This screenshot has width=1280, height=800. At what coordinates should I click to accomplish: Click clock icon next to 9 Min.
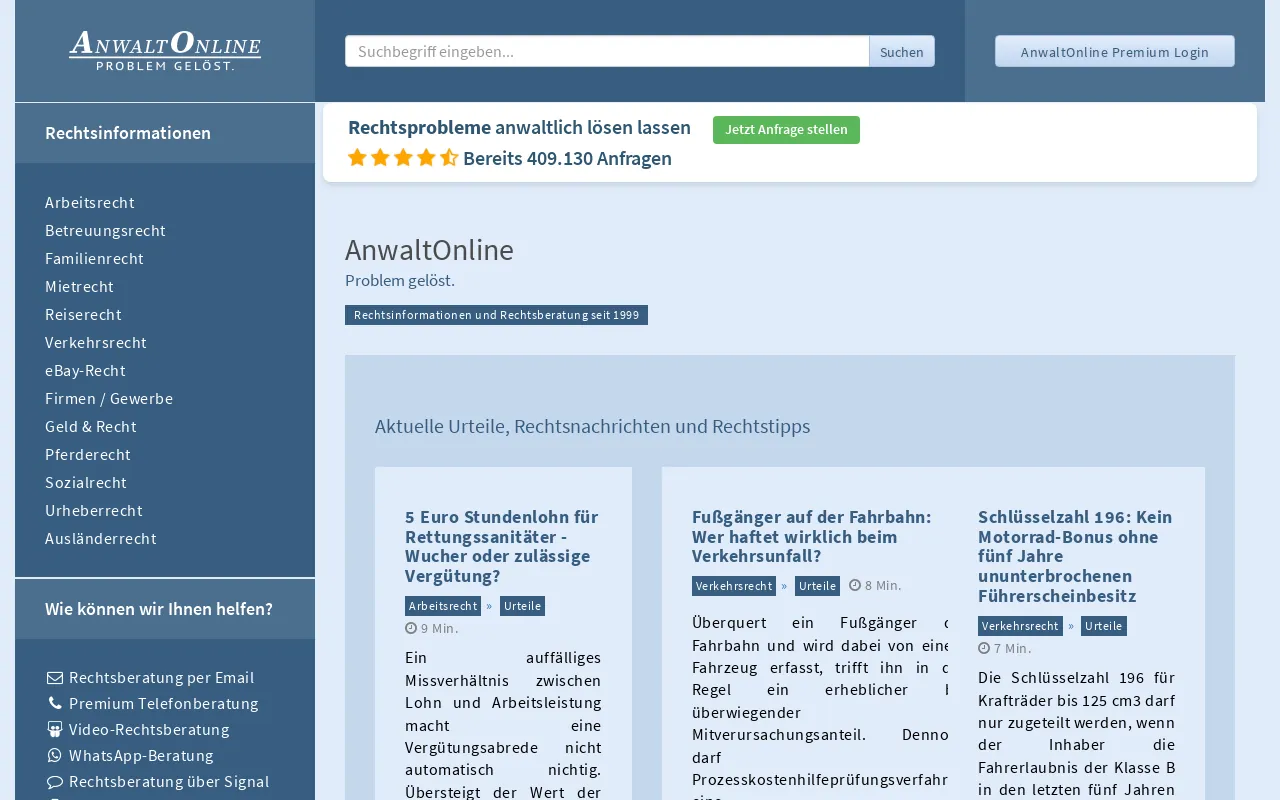pos(411,628)
